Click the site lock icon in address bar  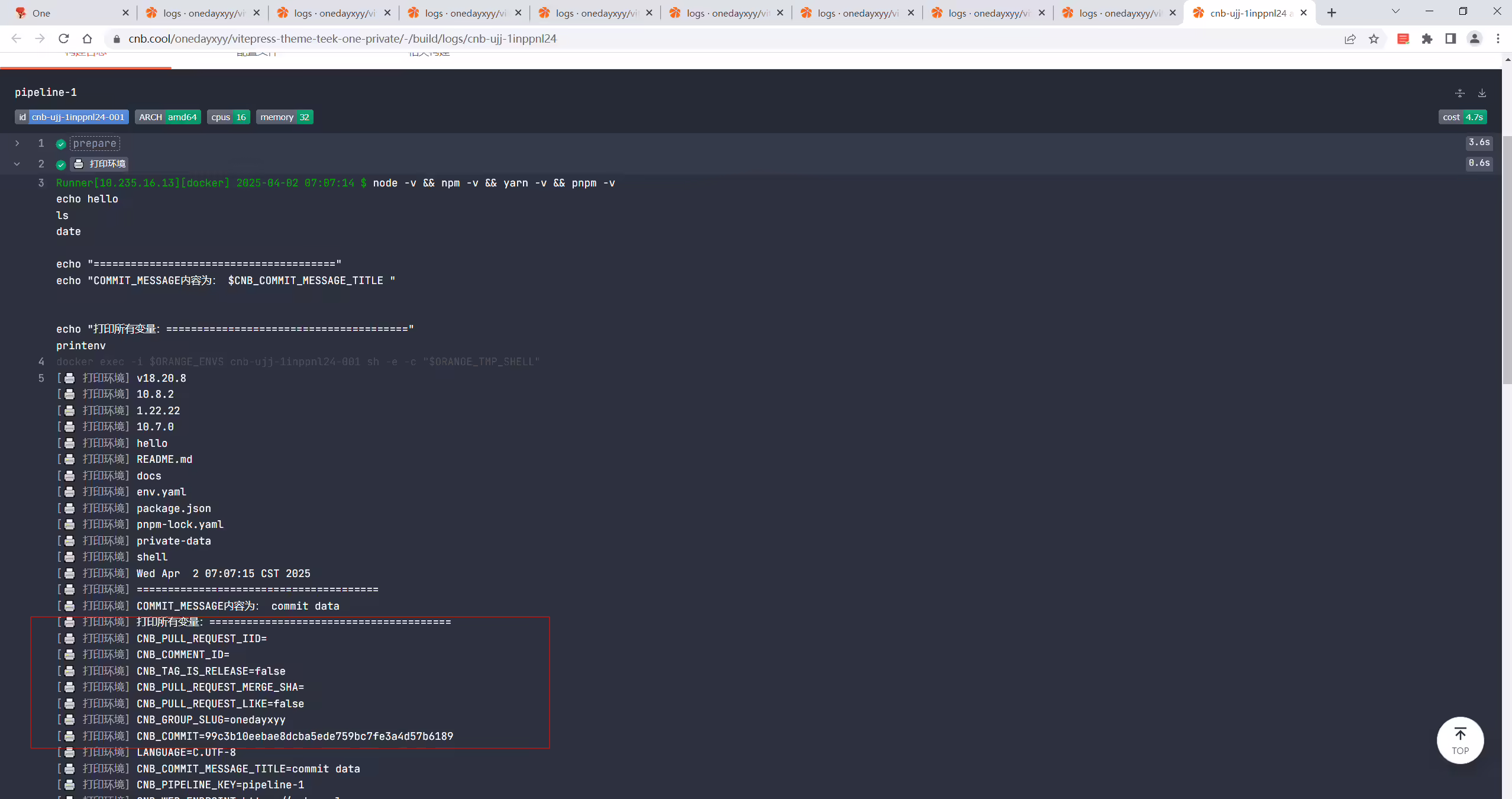coord(117,38)
